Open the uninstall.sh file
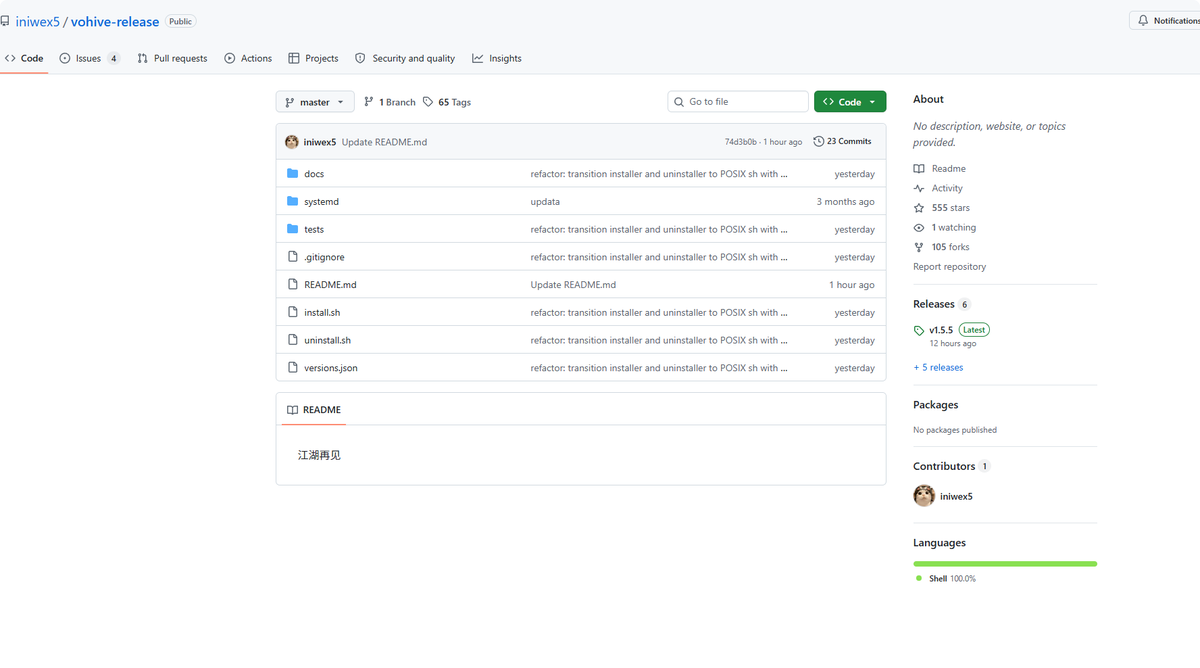 coord(327,341)
